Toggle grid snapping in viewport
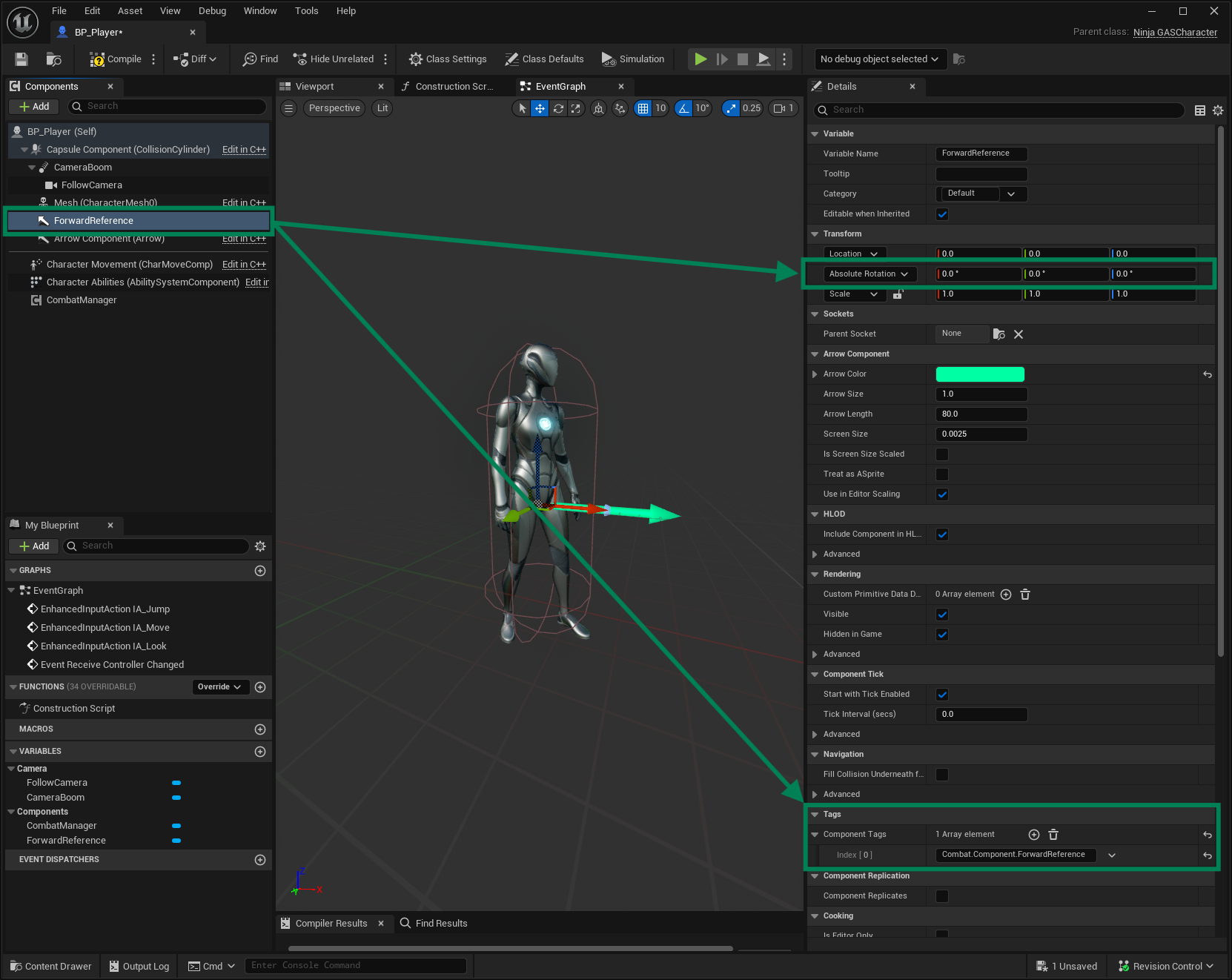The image size is (1232, 980). tap(643, 108)
